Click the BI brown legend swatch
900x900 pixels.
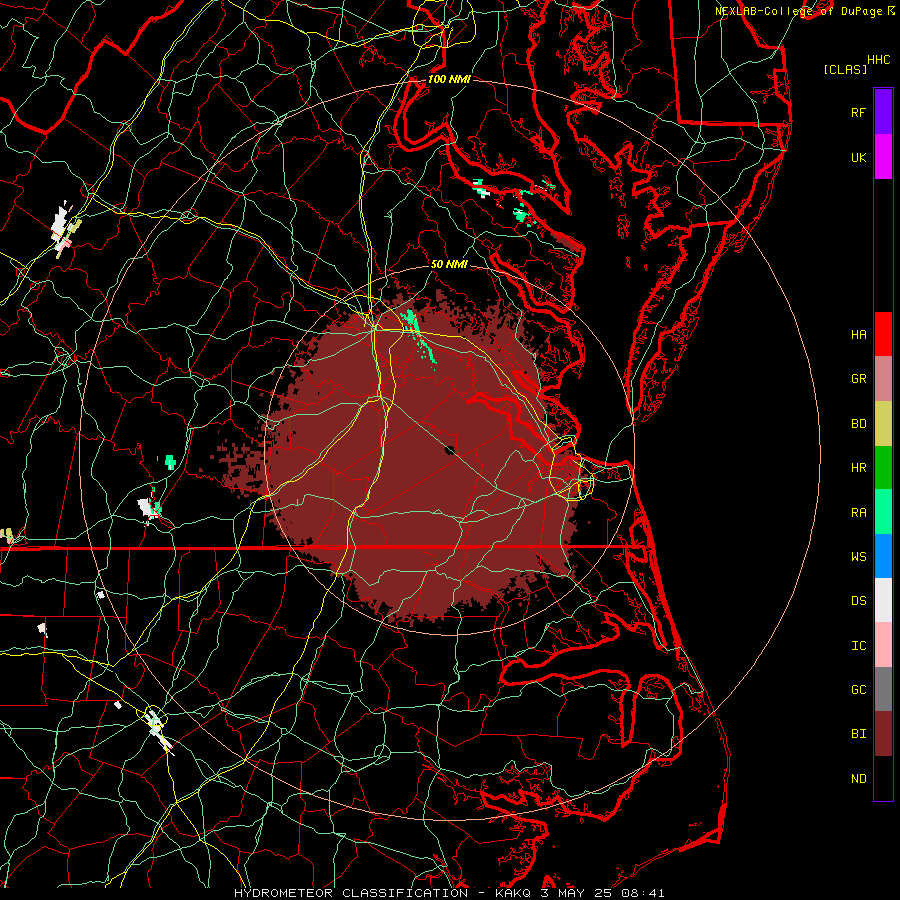tap(883, 734)
